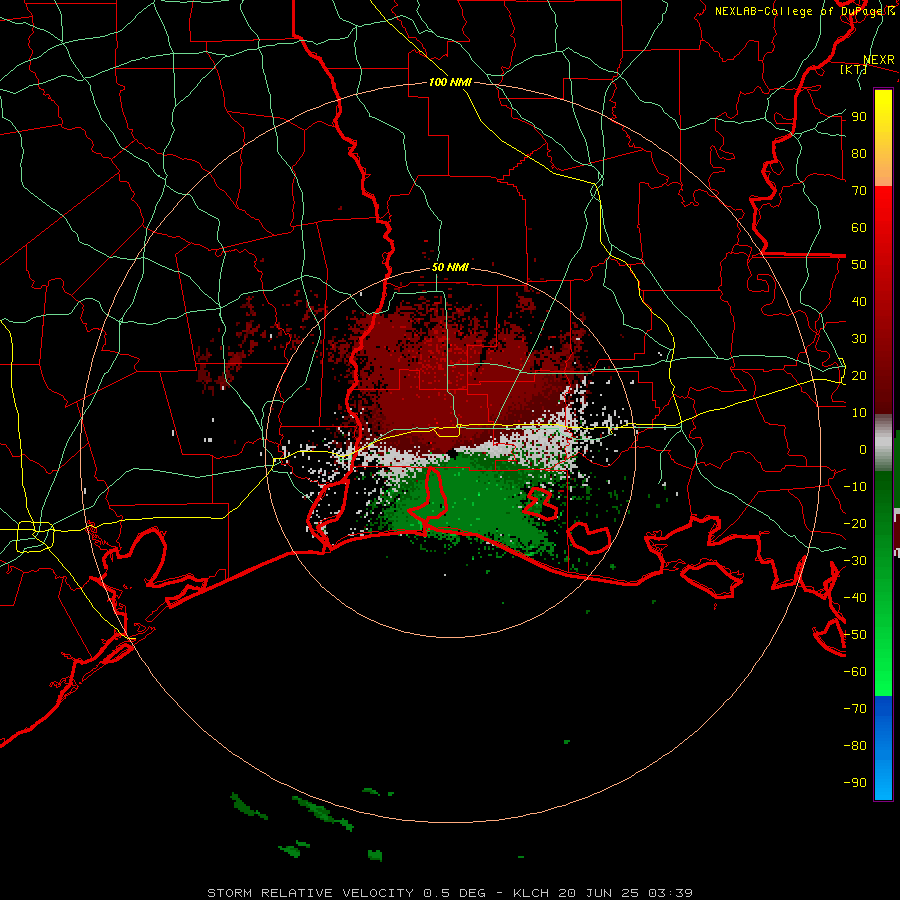Click the -80 value on the velocity scale
Screen dimensions: 900x900
click(x=855, y=746)
